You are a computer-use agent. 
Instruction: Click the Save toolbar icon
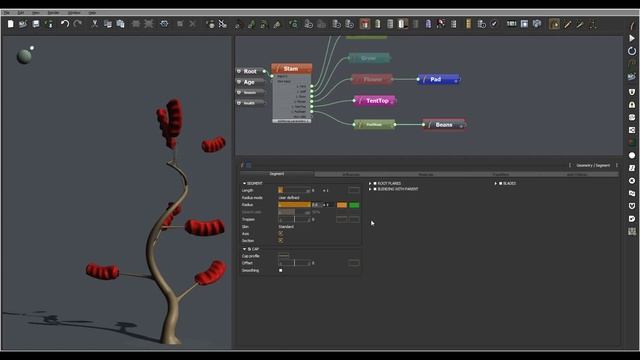point(36,24)
